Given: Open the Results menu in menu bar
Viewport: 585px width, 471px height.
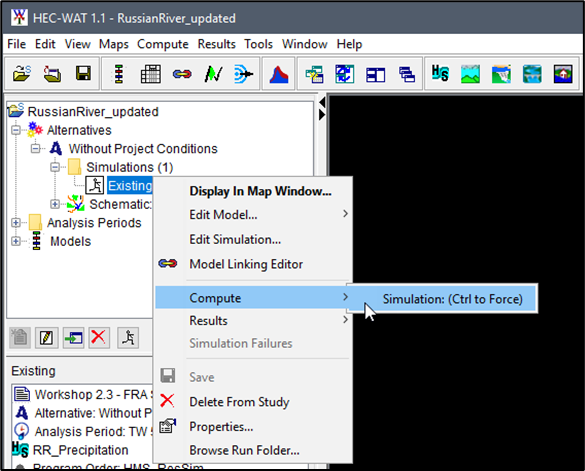Looking at the screenshot, I should 217,44.
